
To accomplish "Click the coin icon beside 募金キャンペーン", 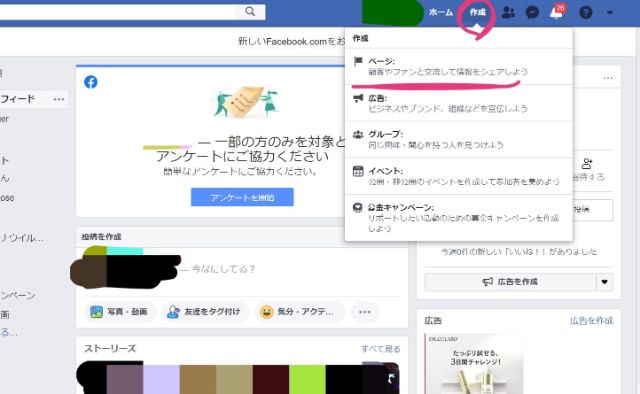I will click(x=358, y=208).
